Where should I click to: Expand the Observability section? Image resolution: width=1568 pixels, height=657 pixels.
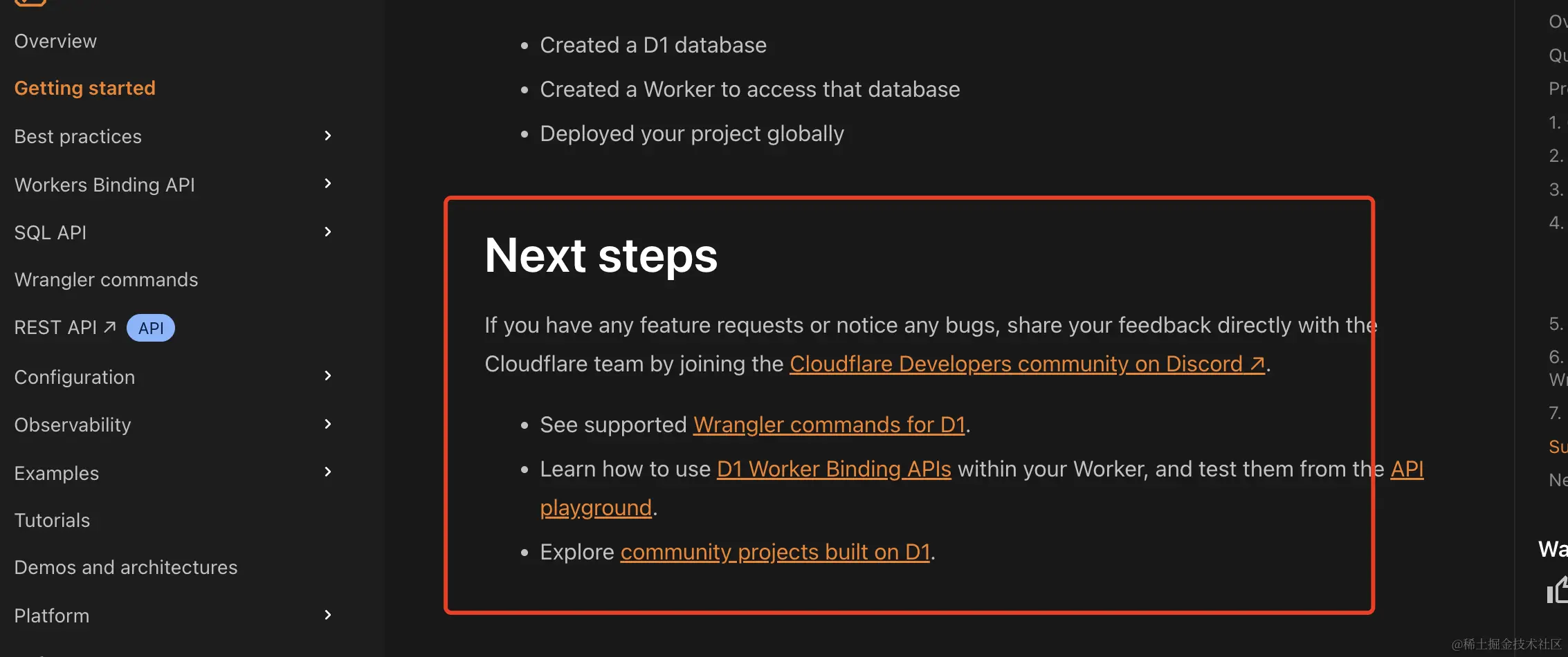[x=327, y=423]
